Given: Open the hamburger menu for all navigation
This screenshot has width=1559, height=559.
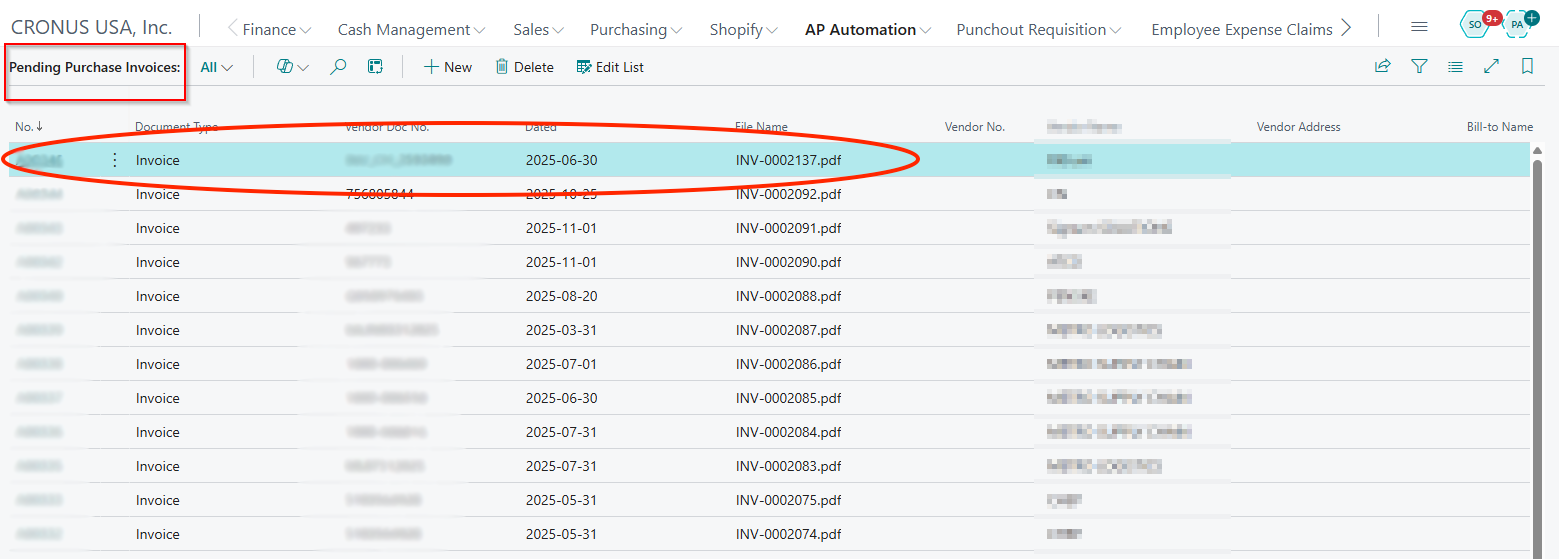Looking at the screenshot, I should tap(1419, 27).
